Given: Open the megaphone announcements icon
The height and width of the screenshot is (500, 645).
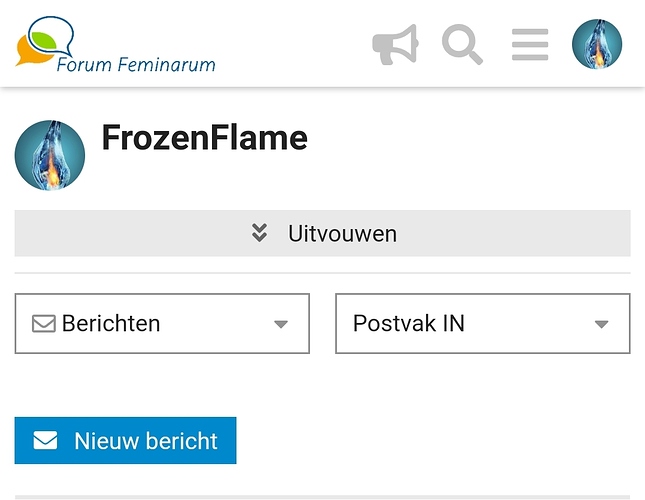Looking at the screenshot, I should (395, 45).
